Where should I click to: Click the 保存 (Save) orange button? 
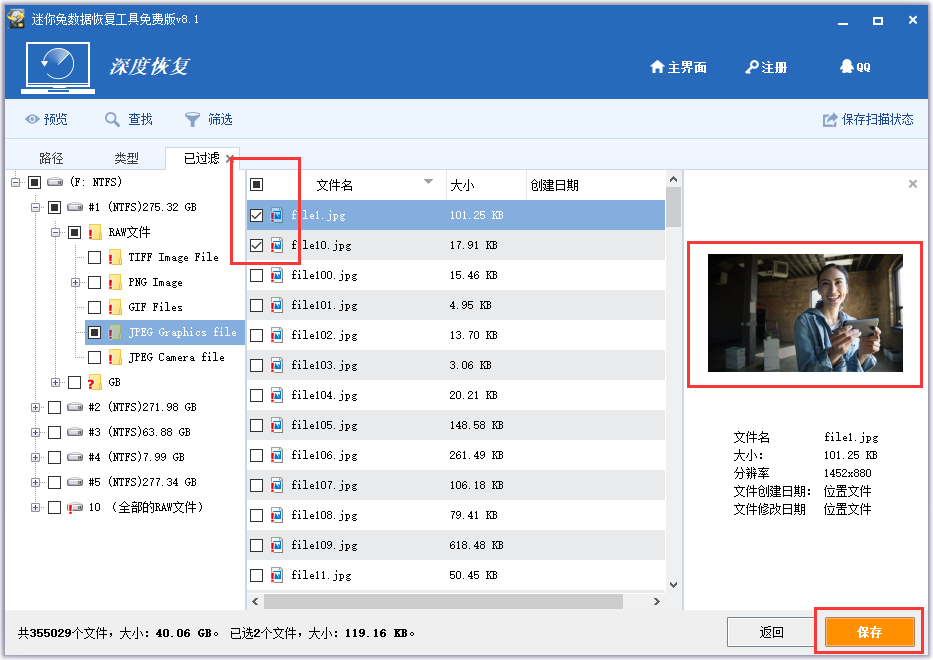tap(869, 632)
